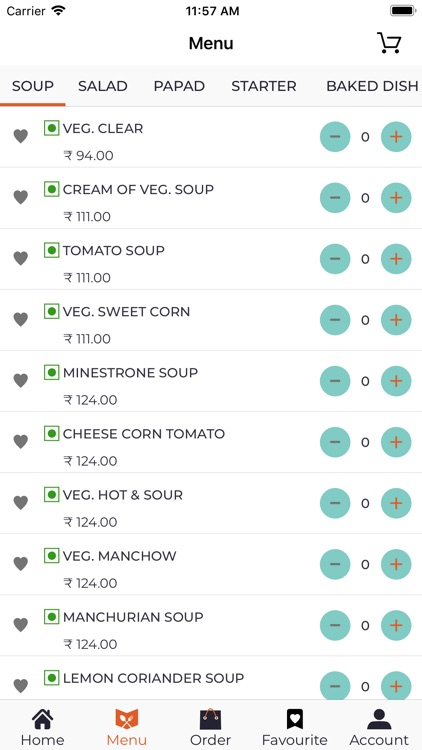
Task: Select the Lemon Coriander Soup item name
Action: (154, 678)
